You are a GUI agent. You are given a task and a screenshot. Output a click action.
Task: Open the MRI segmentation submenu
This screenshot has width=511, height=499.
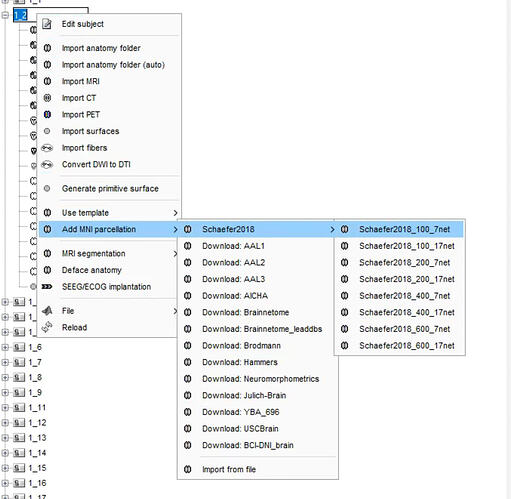coord(110,254)
